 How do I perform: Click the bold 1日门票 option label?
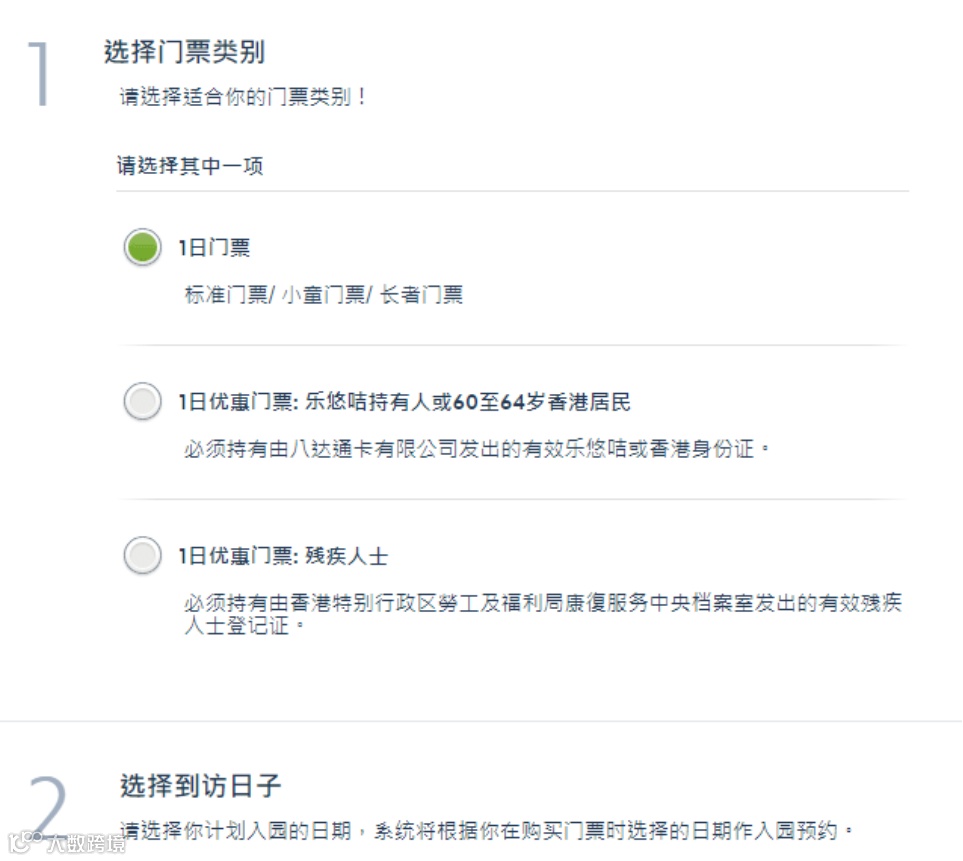click(214, 248)
